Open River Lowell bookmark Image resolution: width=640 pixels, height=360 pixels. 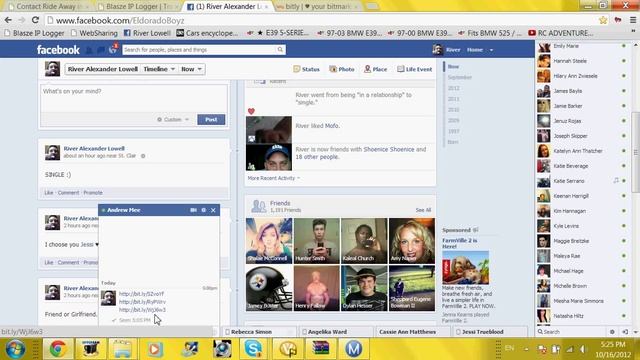click(147, 33)
